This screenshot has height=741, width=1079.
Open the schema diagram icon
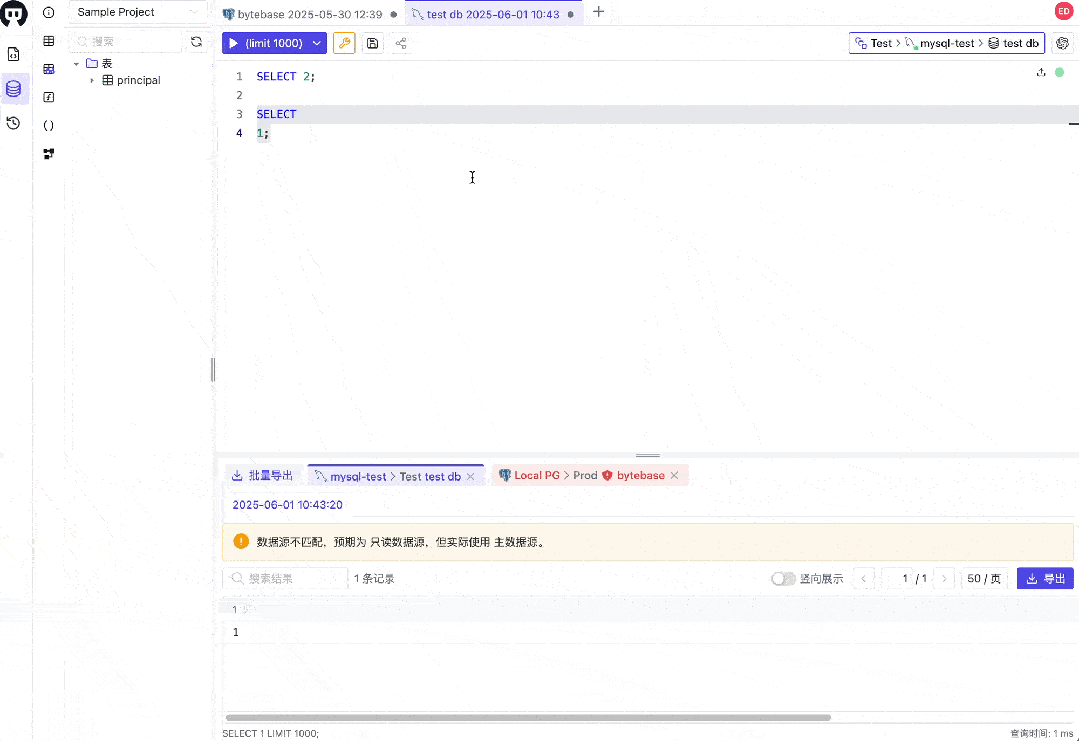click(48, 153)
